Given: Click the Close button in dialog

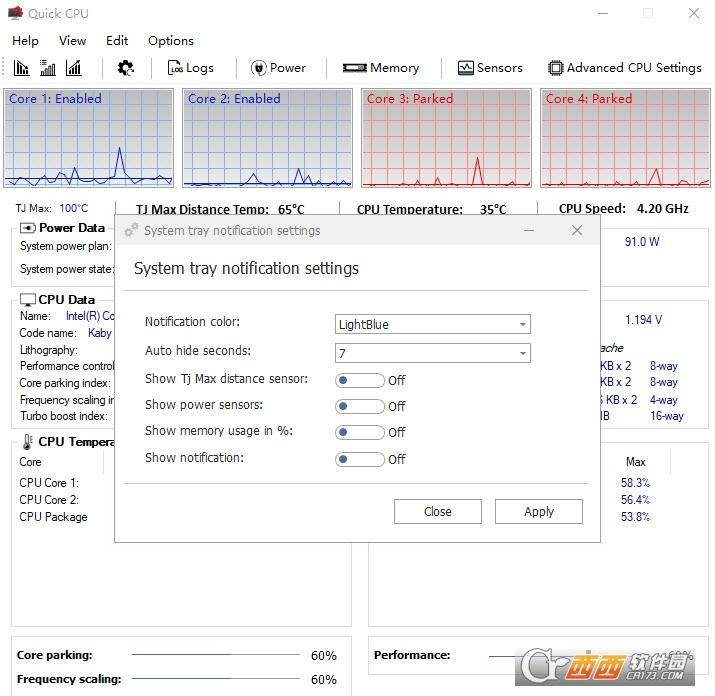Looking at the screenshot, I should (x=438, y=511).
